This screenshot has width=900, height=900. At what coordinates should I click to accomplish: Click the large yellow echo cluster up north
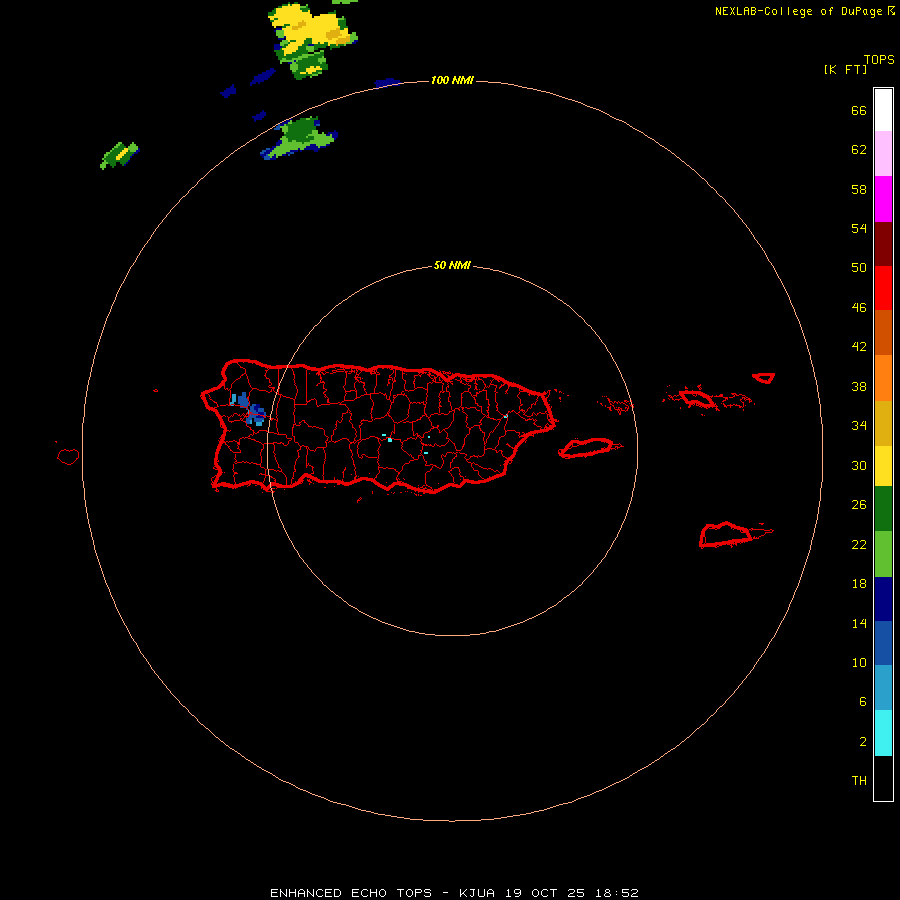point(312,39)
